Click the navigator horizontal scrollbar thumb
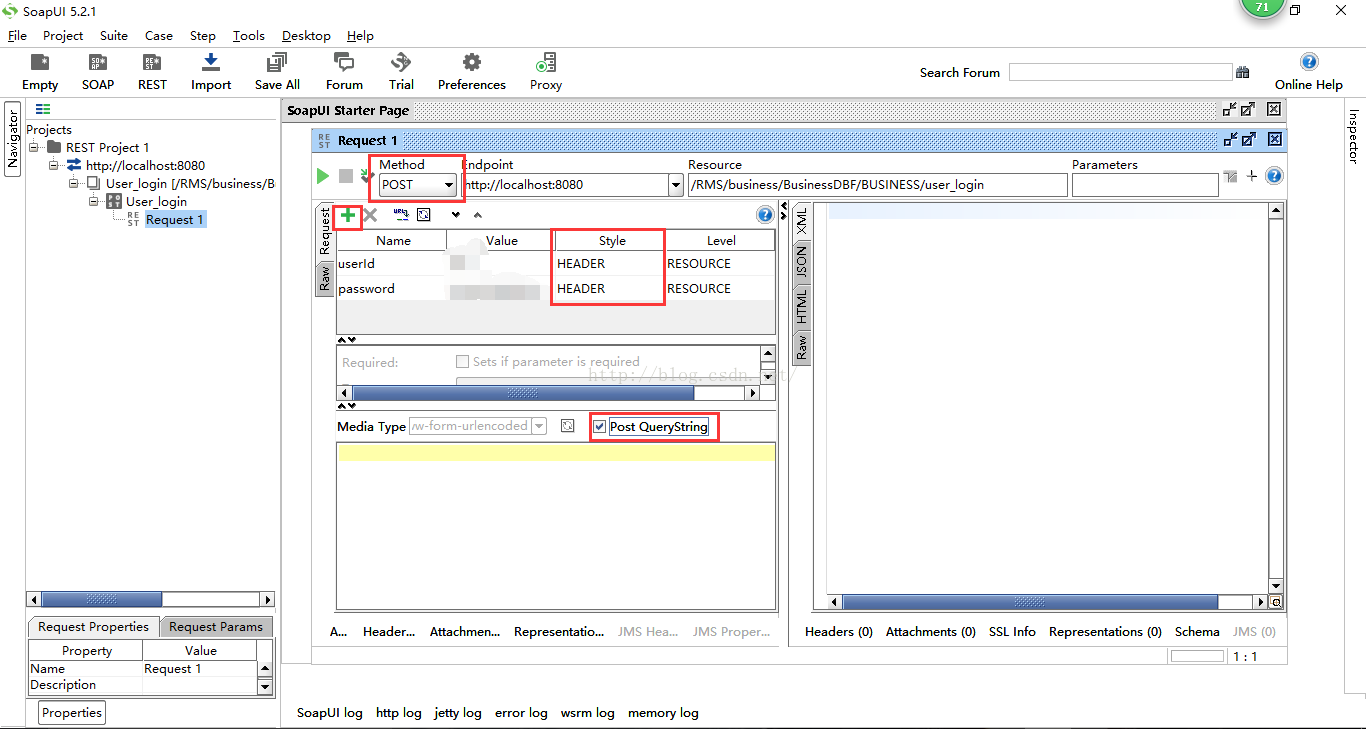Screen dimensions: 1366x729 click(x=101, y=600)
